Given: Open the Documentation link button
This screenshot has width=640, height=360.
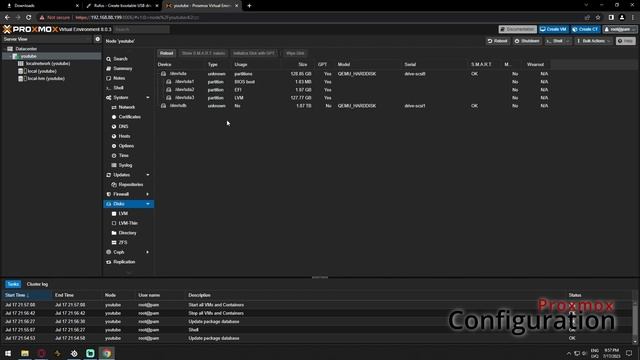Looking at the screenshot, I should pyautogui.click(x=518, y=29).
